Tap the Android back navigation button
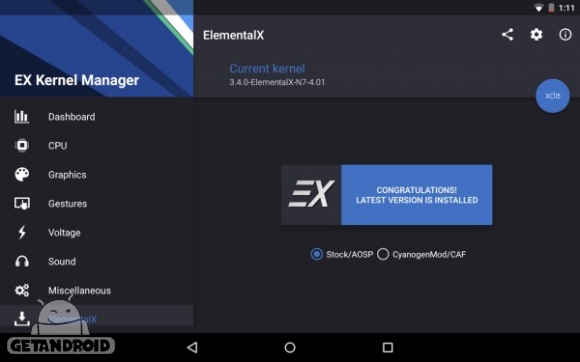580x362 pixels. (192, 347)
